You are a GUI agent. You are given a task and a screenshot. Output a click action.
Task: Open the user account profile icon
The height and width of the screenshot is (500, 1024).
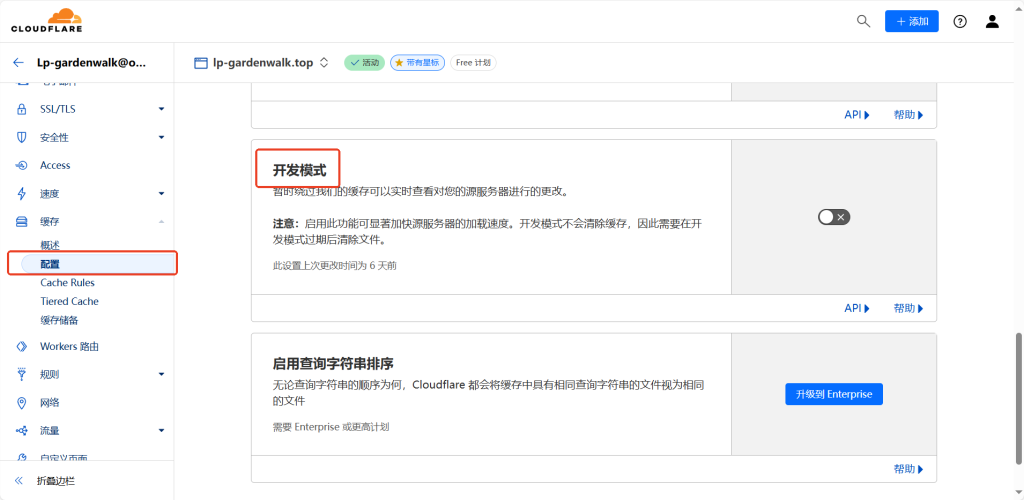coord(992,22)
